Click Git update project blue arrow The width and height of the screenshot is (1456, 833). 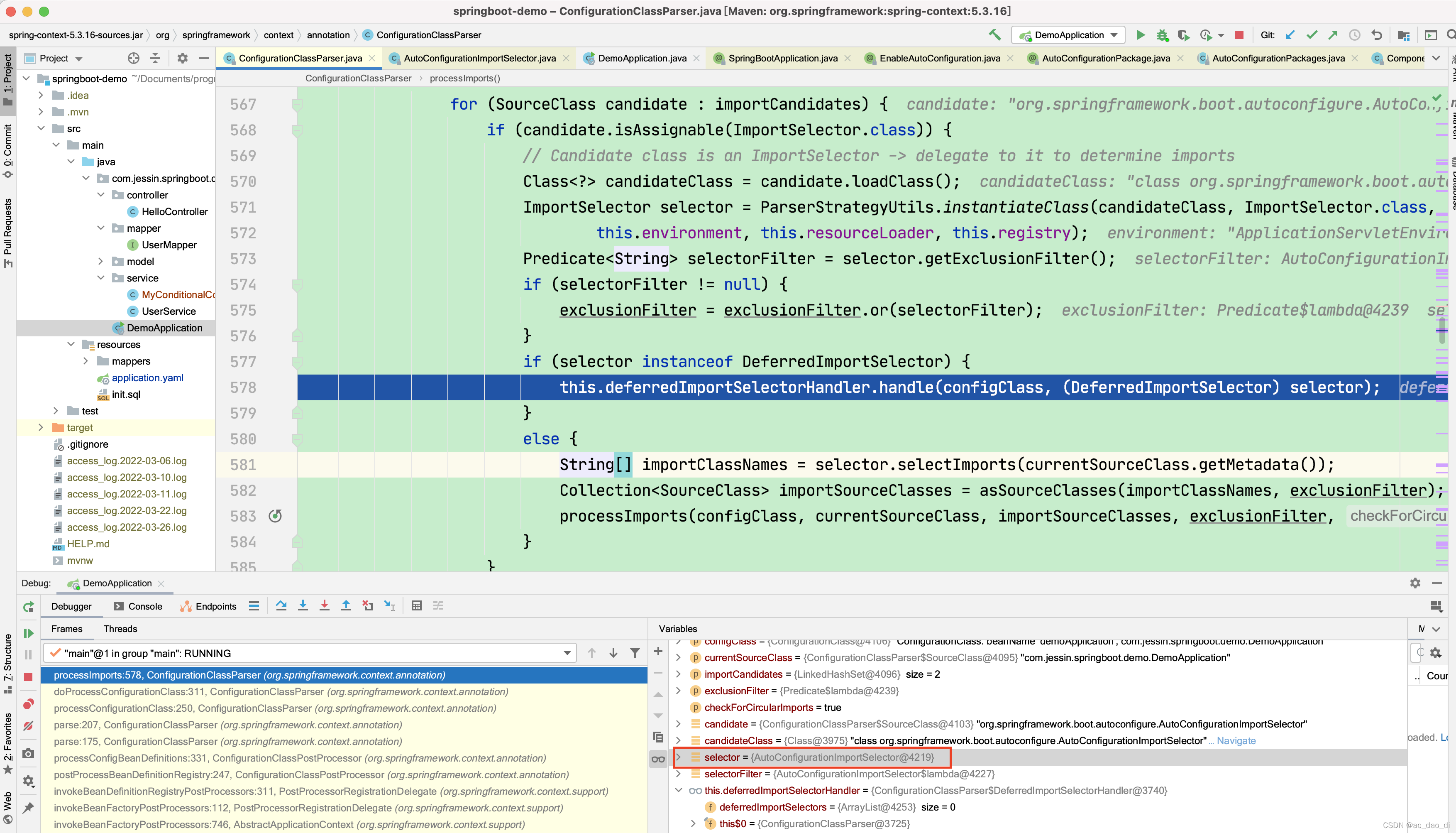tap(1290, 35)
